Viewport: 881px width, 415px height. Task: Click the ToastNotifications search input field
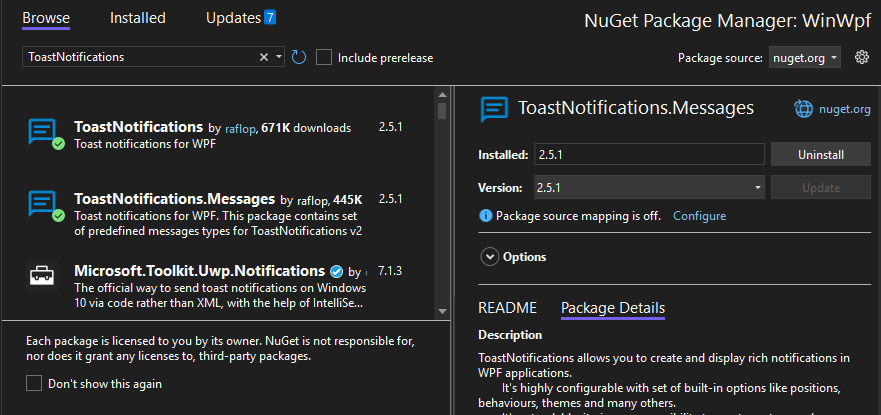click(140, 57)
